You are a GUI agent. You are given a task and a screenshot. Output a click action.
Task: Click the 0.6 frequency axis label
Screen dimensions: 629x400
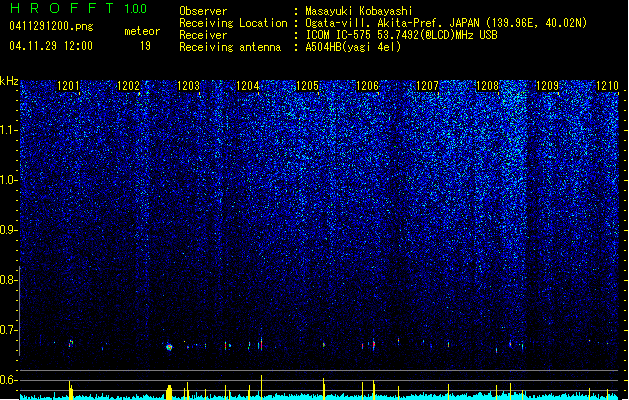[x=9, y=380]
